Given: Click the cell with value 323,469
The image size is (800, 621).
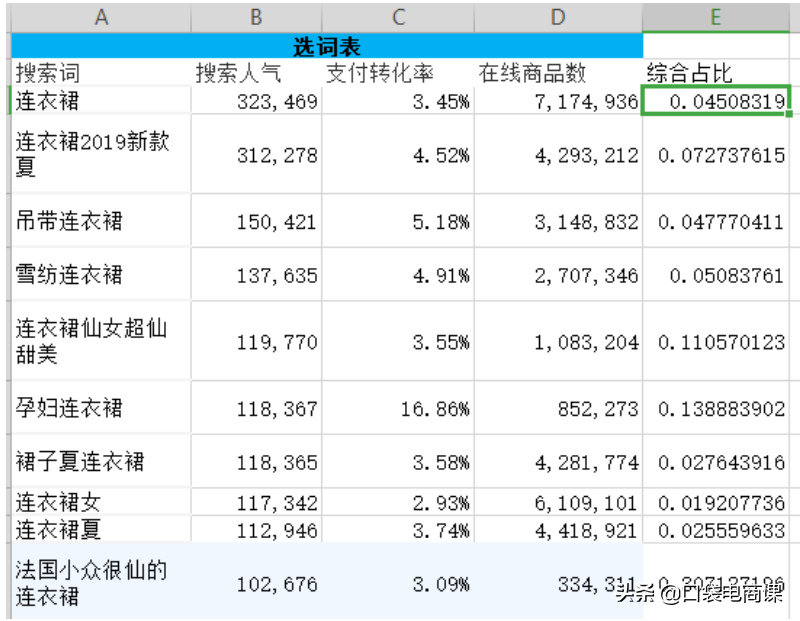Looking at the screenshot, I should tap(256, 101).
